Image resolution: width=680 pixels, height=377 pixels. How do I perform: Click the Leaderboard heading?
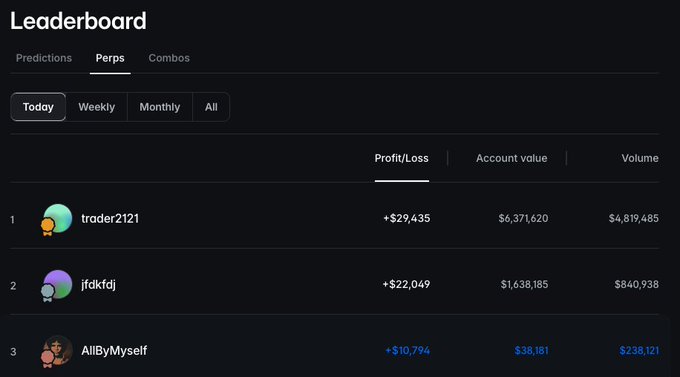(x=78, y=21)
